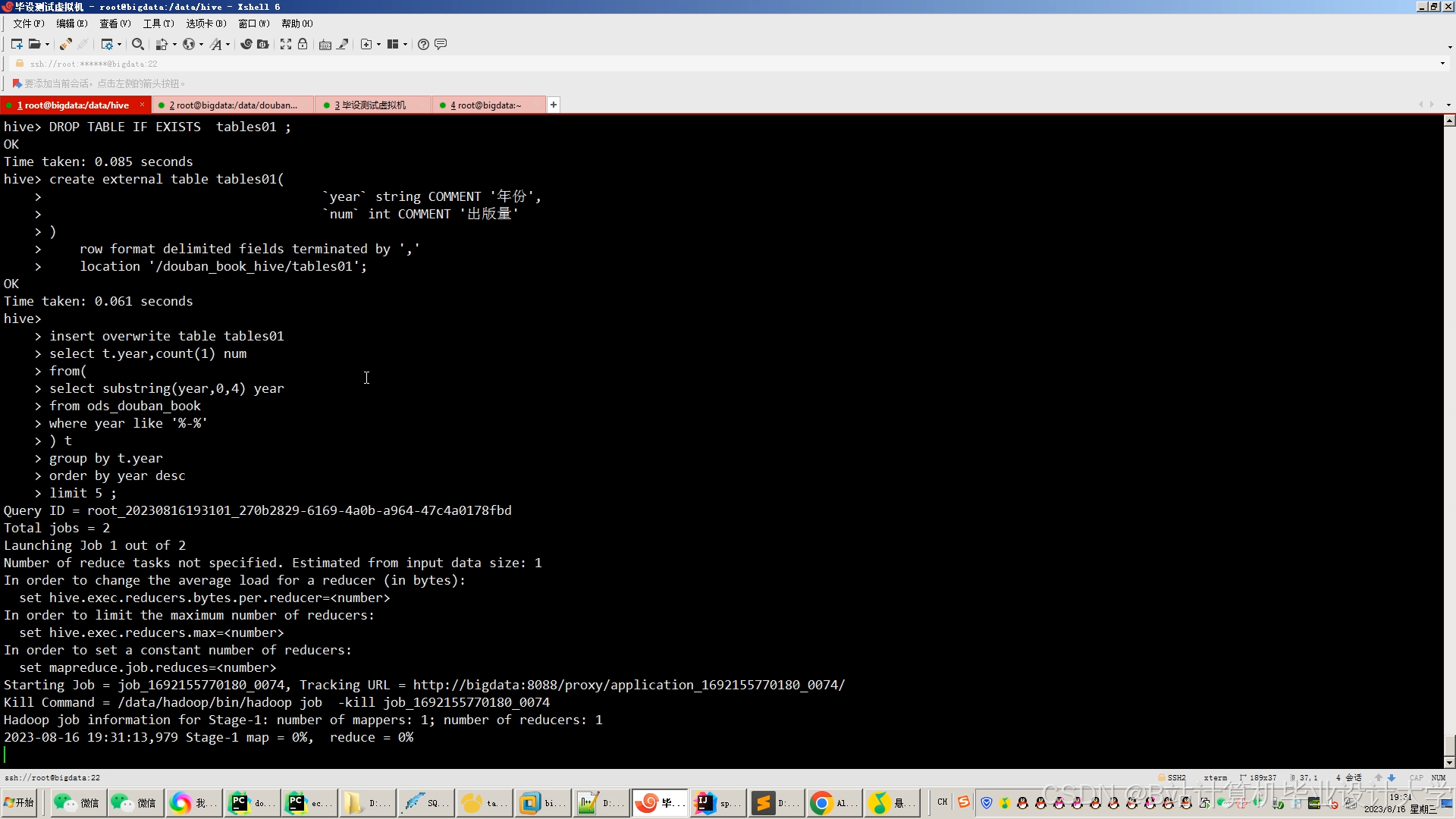Image resolution: width=1456 pixels, height=819 pixels.
Task: Open Xshell help
Action: (x=423, y=45)
